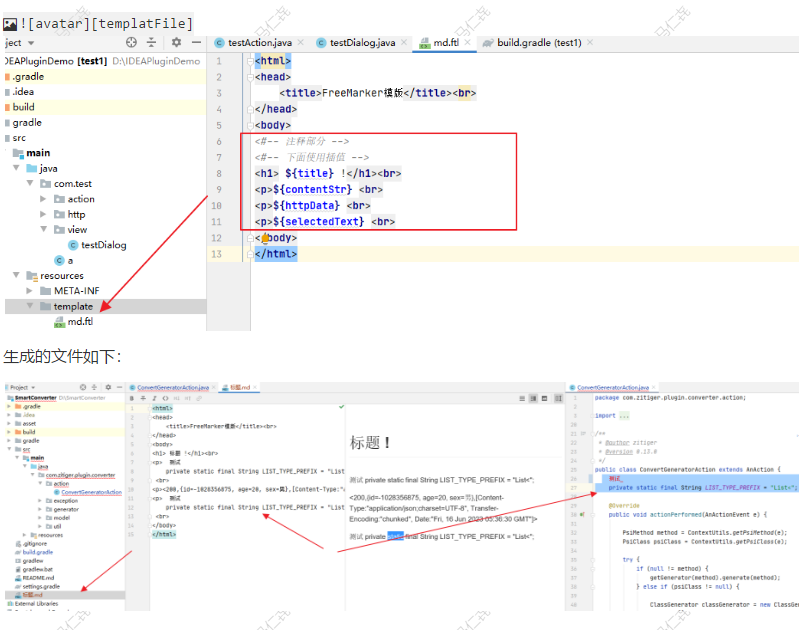Switch markdown view to preview-only mode

[544, 398]
